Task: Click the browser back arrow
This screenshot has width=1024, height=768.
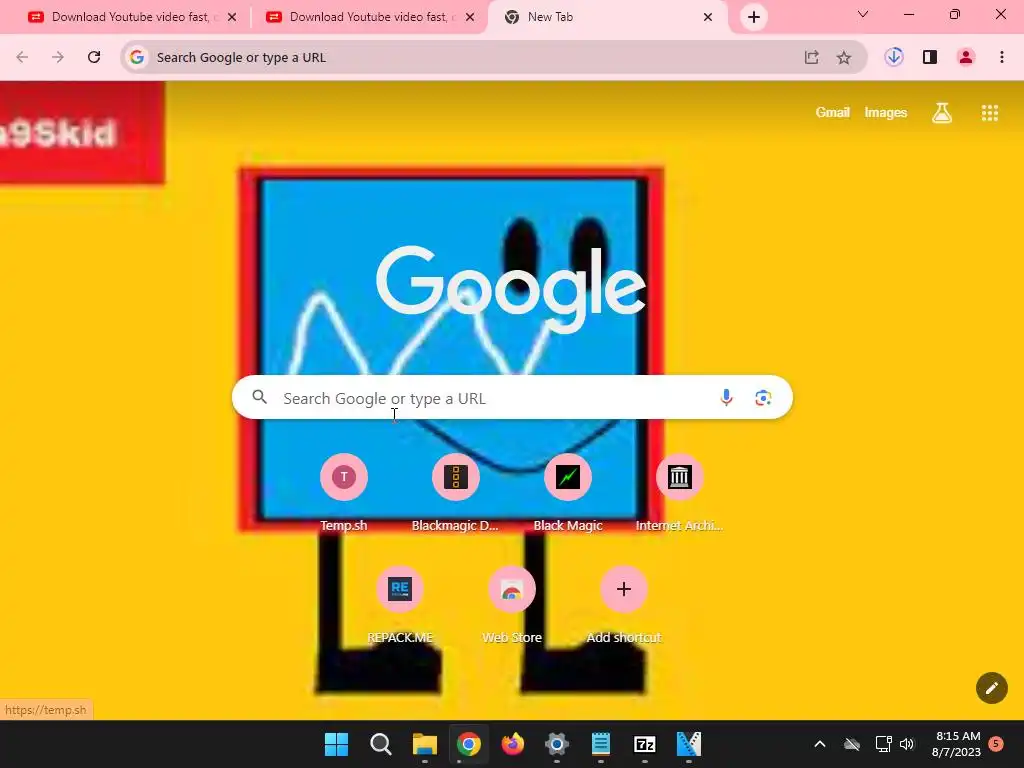Action: [x=22, y=57]
